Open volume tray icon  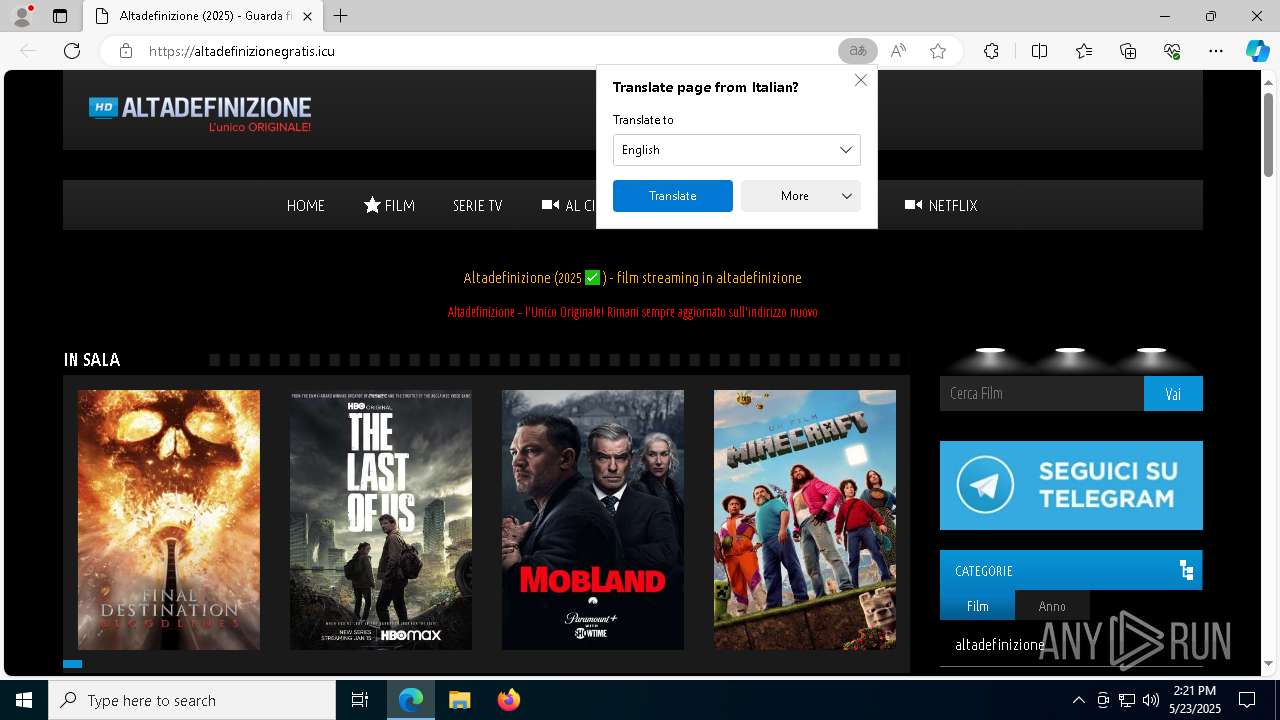tap(1151, 700)
